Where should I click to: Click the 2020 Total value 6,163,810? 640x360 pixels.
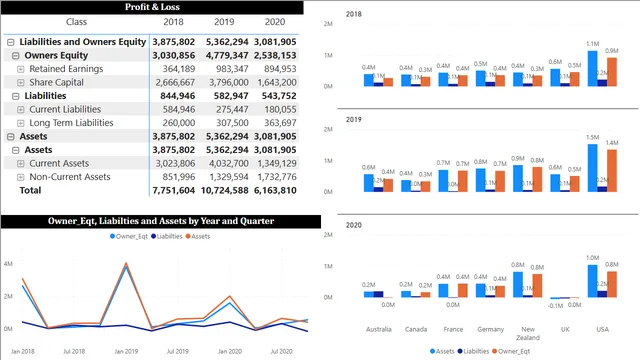coord(275,190)
